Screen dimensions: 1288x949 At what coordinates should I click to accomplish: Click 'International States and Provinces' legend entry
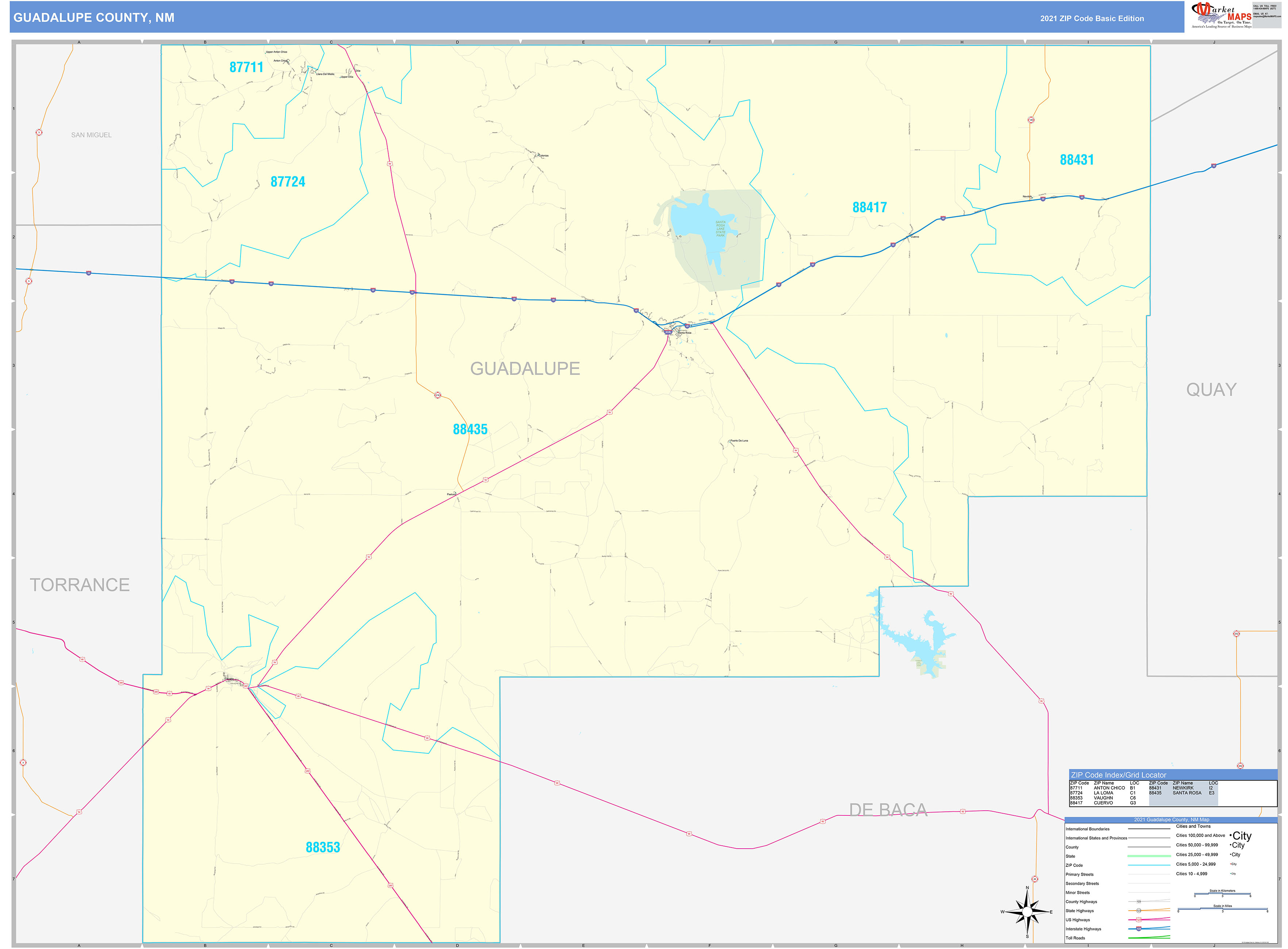(x=1096, y=838)
